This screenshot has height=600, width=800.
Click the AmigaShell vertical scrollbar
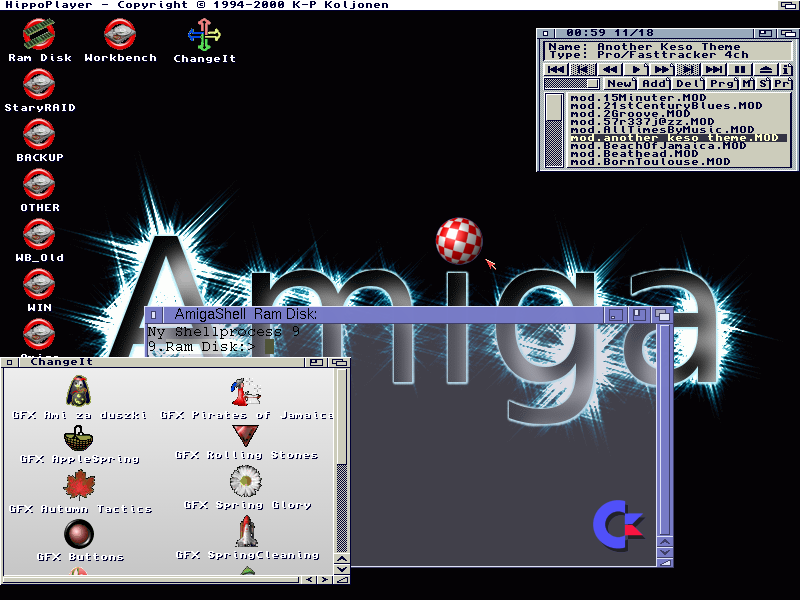(x=664, y=430)
